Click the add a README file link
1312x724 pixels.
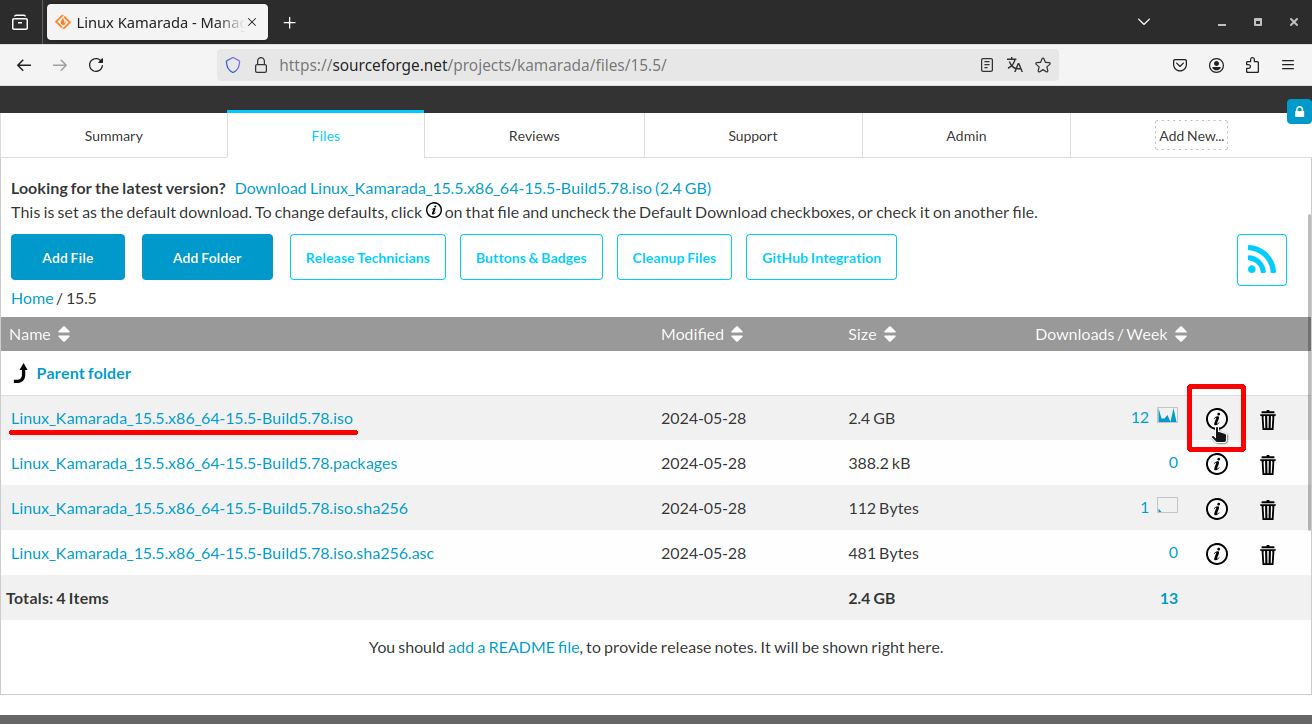point(514,647)
